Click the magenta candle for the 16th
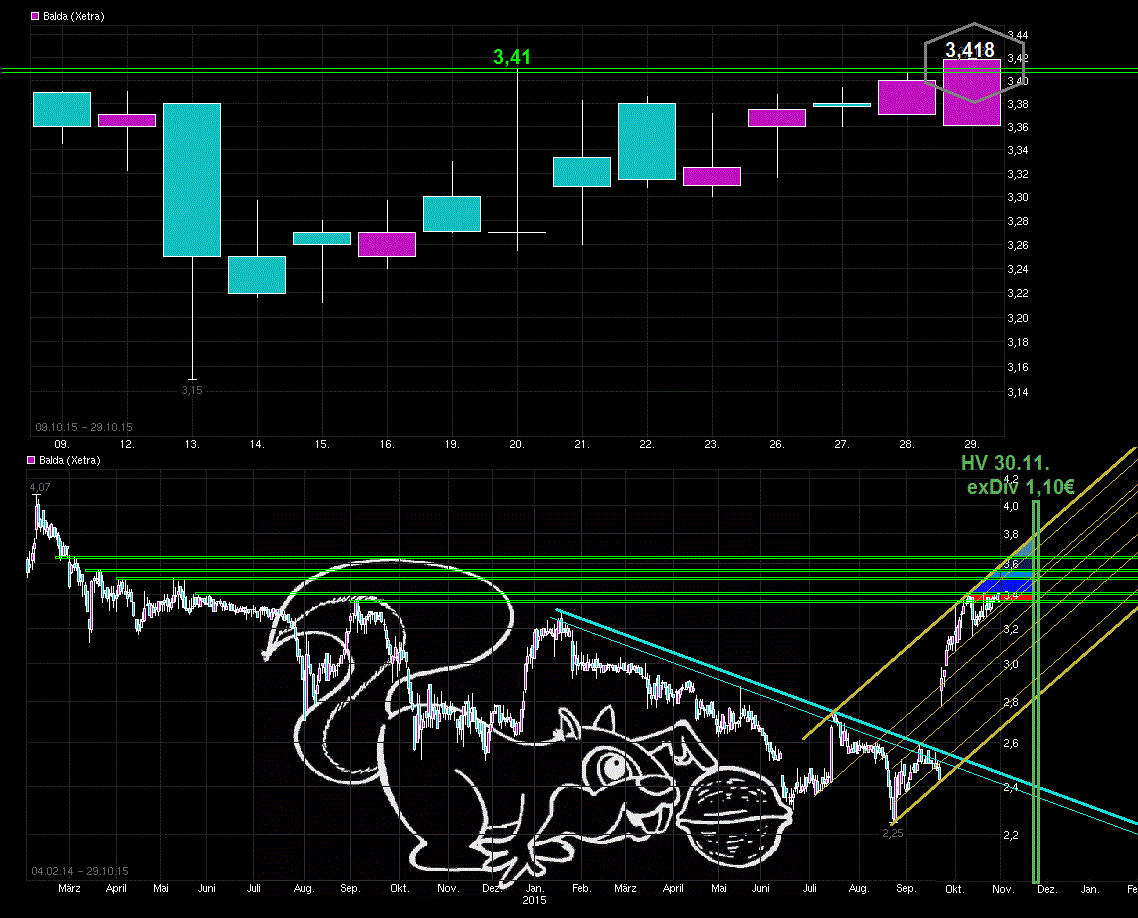This screenshot has height=918, width=1138. click(387, 245)
